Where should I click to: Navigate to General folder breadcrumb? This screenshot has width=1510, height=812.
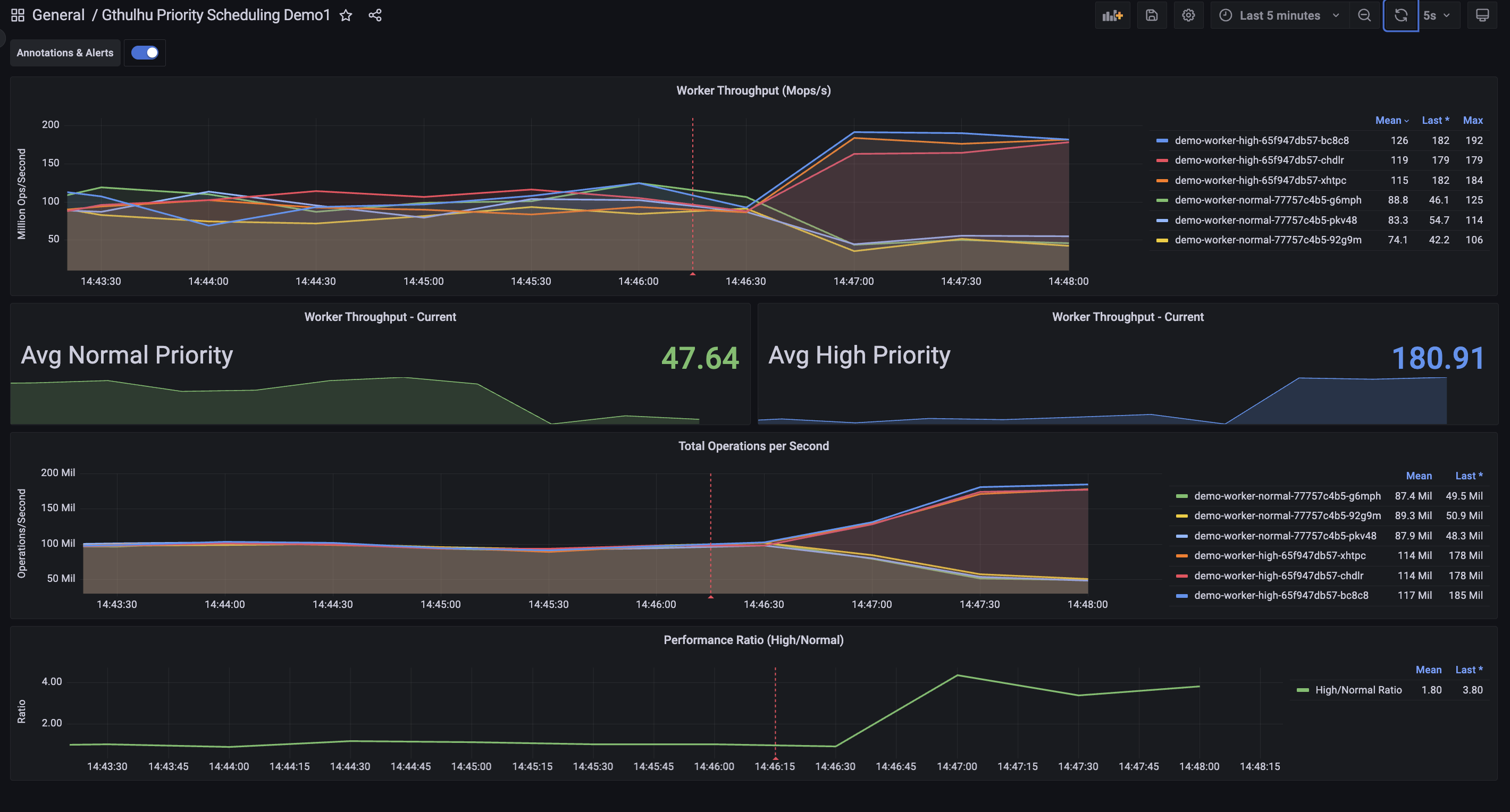(x=58, y=15)
